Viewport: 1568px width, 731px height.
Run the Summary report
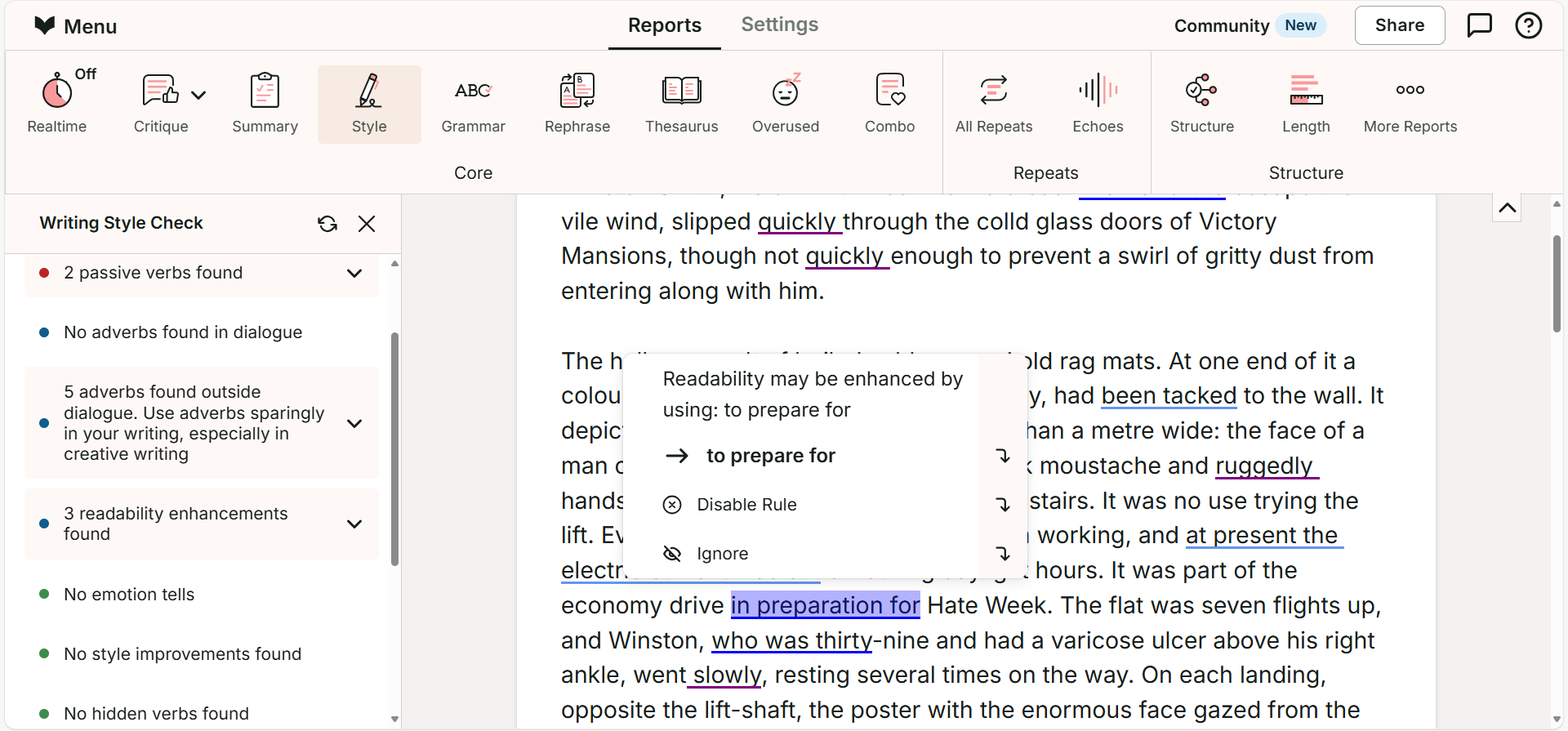265,104
